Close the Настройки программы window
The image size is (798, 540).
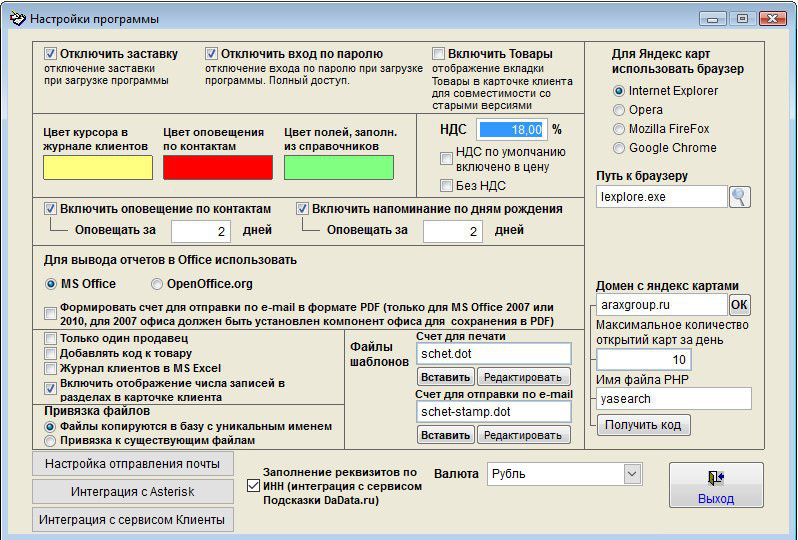[773, 19]
